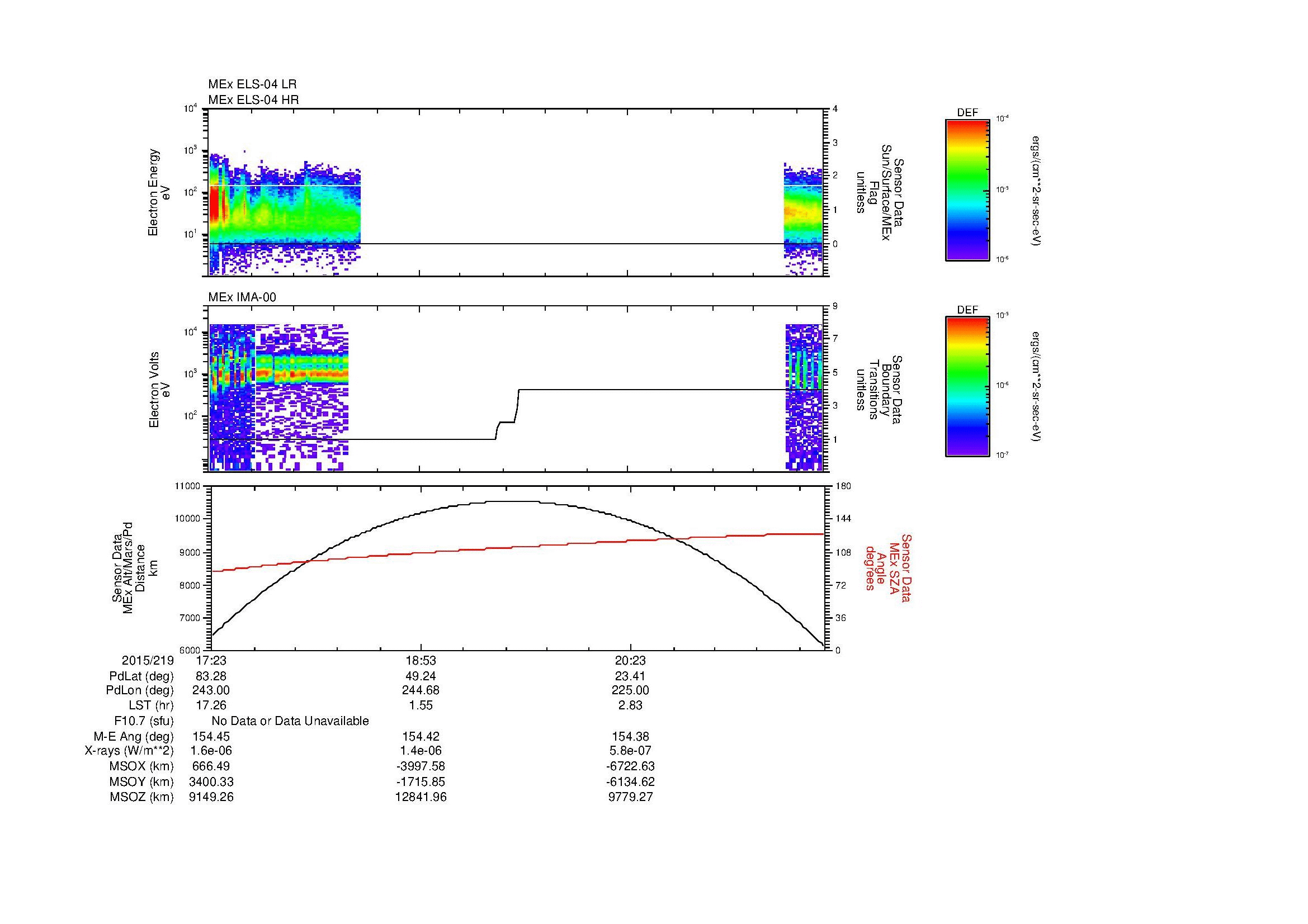Click the 'Electron Volts eV' axis label
This screenshot has height=924, width=1308.
(x=159, y=390)
